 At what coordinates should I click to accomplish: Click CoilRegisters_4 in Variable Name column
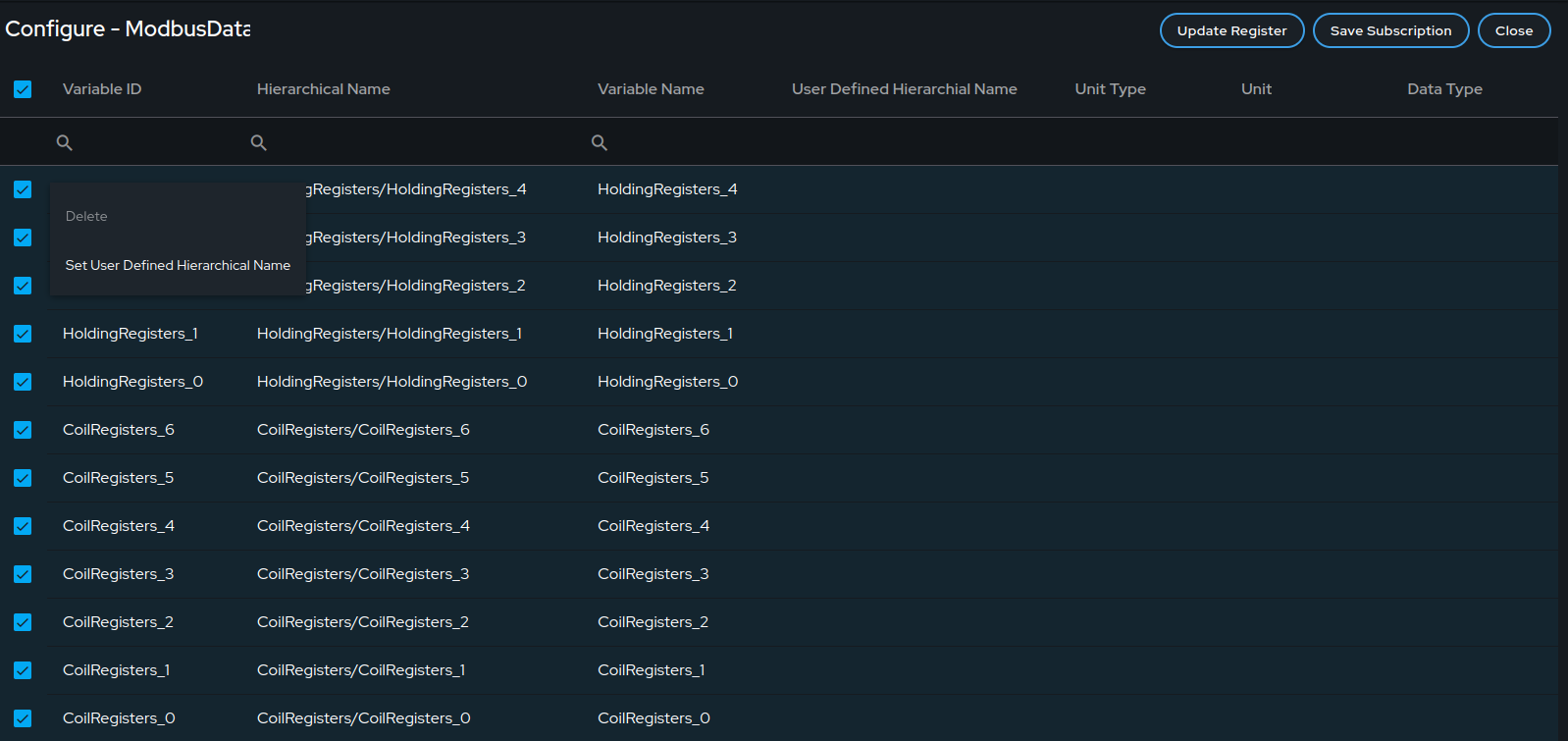point(653,526)
